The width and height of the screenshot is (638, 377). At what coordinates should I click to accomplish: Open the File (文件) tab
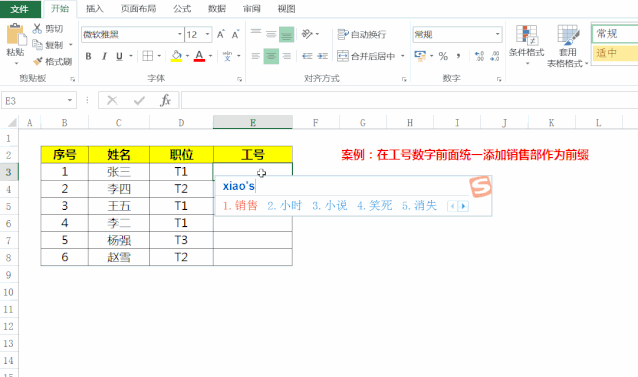(x=20, y=9)
